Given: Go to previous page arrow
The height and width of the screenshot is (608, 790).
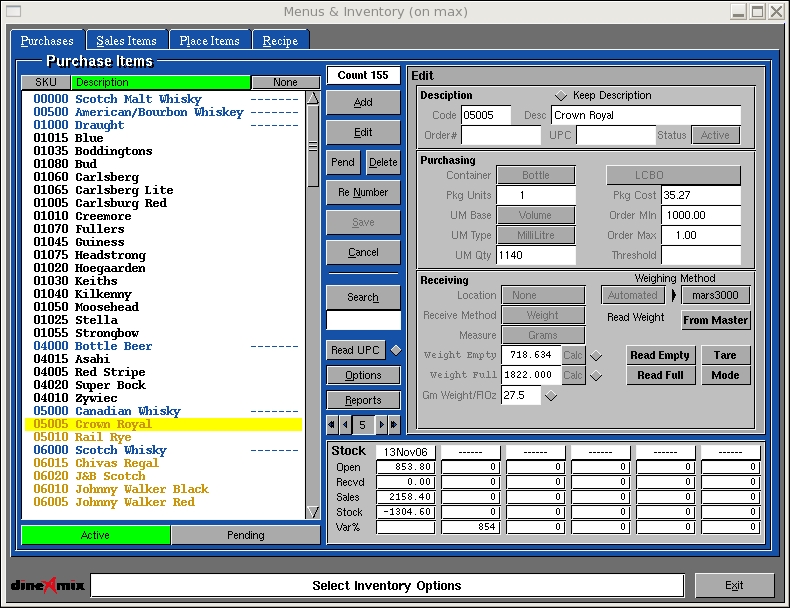Looking at the screenshot, I should pyautogui.click(x=345, y=425).
